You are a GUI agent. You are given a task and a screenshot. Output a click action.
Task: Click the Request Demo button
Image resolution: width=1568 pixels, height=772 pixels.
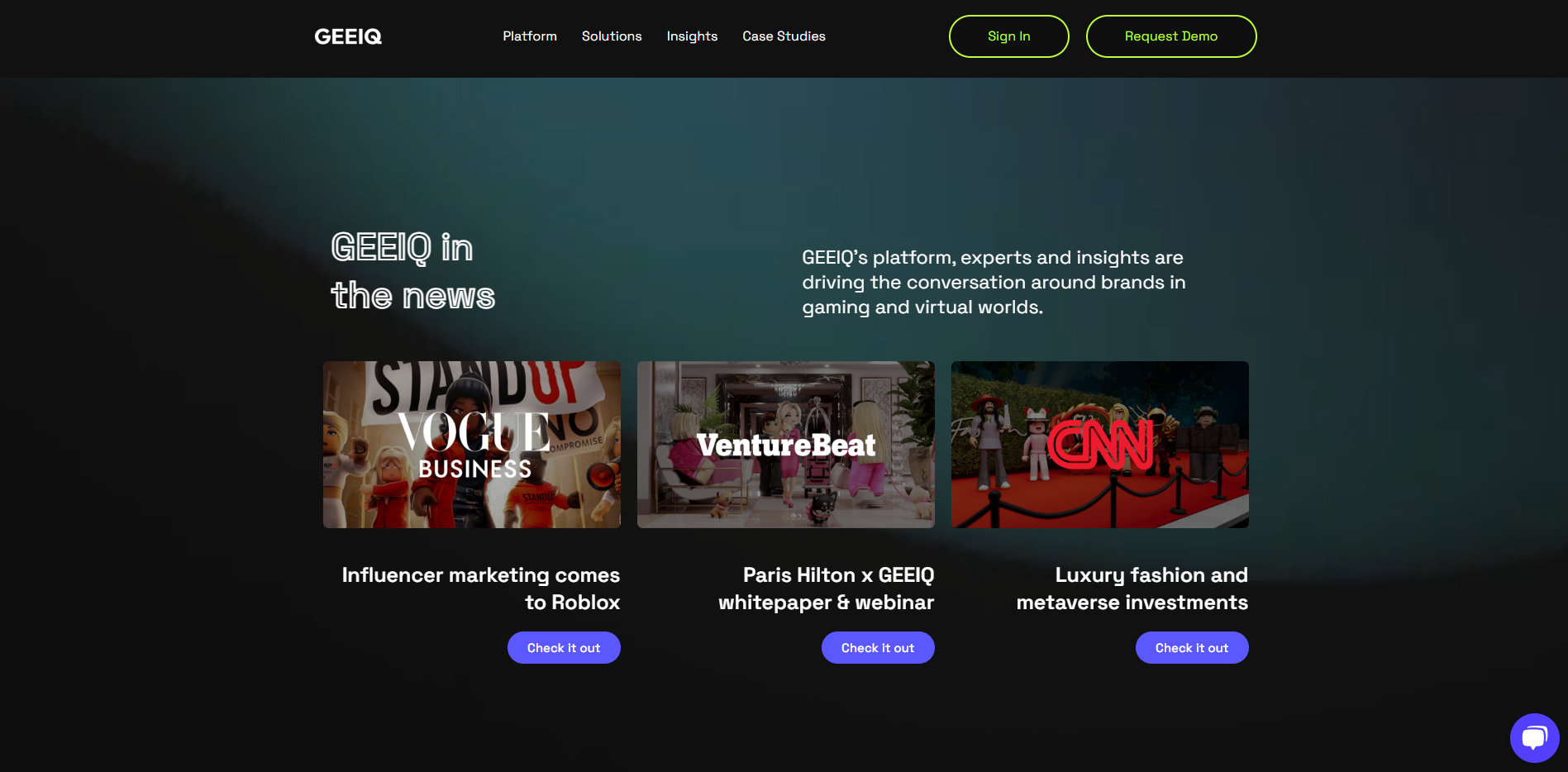(x=1171, y=36)
